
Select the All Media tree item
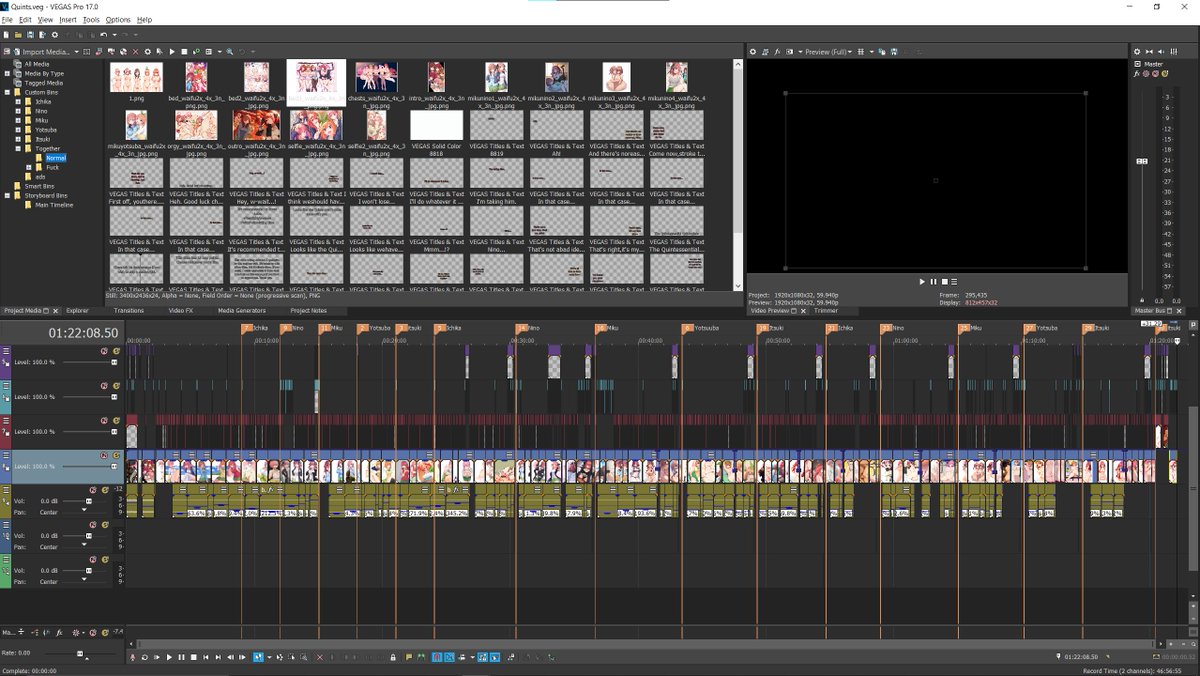(36, 64)
